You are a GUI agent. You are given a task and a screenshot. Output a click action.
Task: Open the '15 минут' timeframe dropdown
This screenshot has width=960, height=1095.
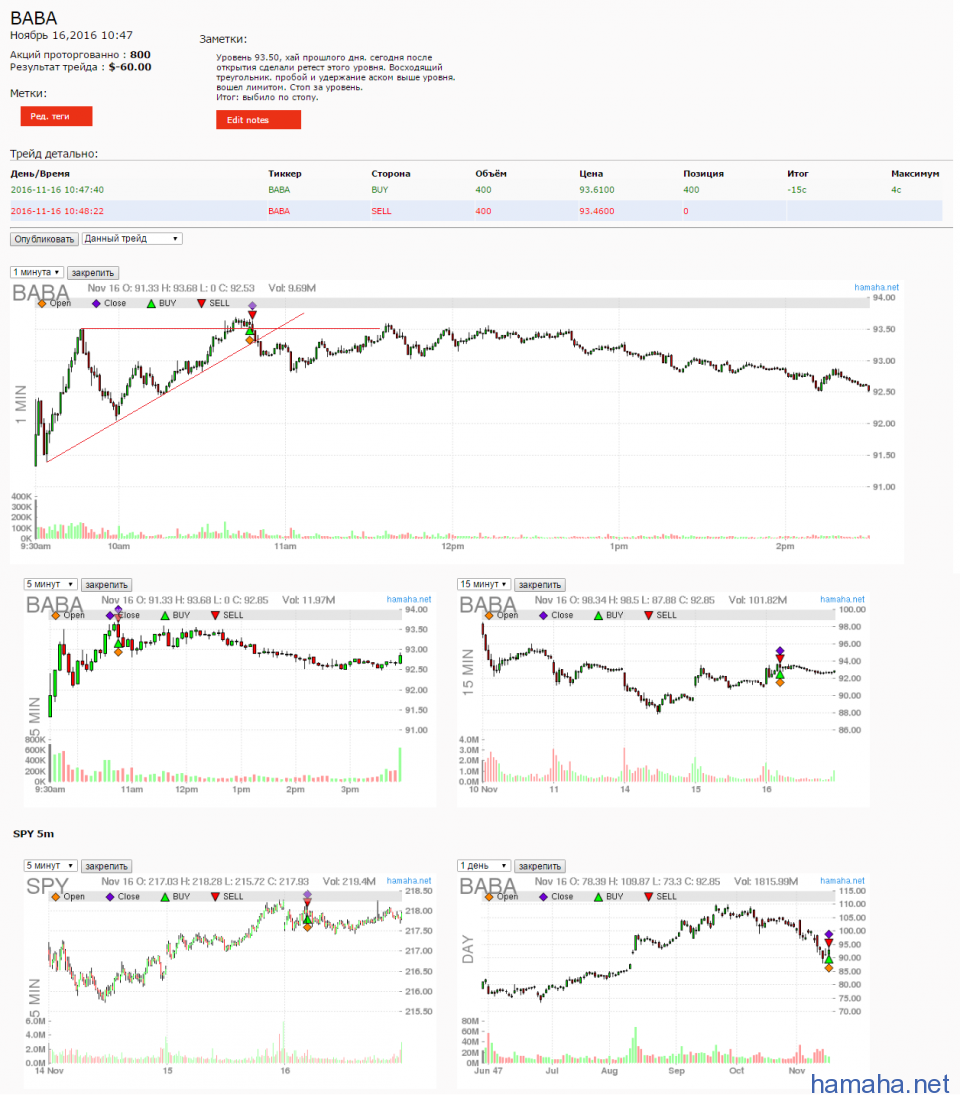[x=484, y=585]
